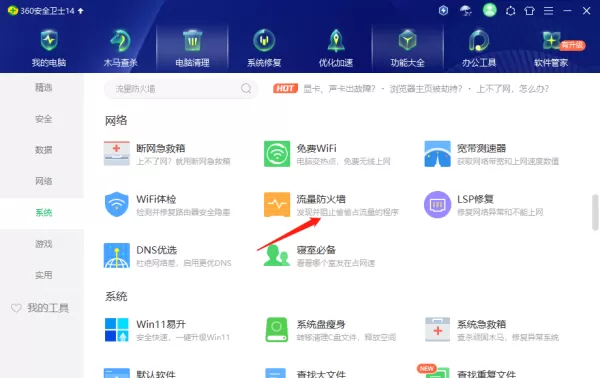
Task: Click 流量防火墙 search field
Action: [181, 89]
